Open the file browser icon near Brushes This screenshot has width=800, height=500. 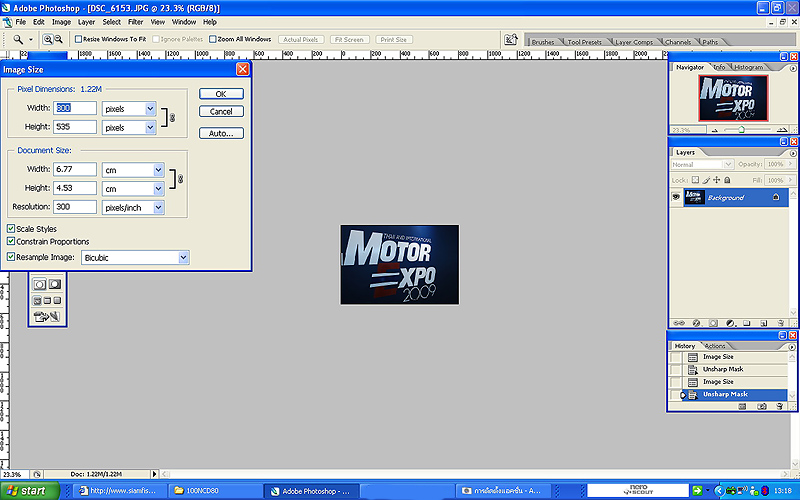pos(511,40)
